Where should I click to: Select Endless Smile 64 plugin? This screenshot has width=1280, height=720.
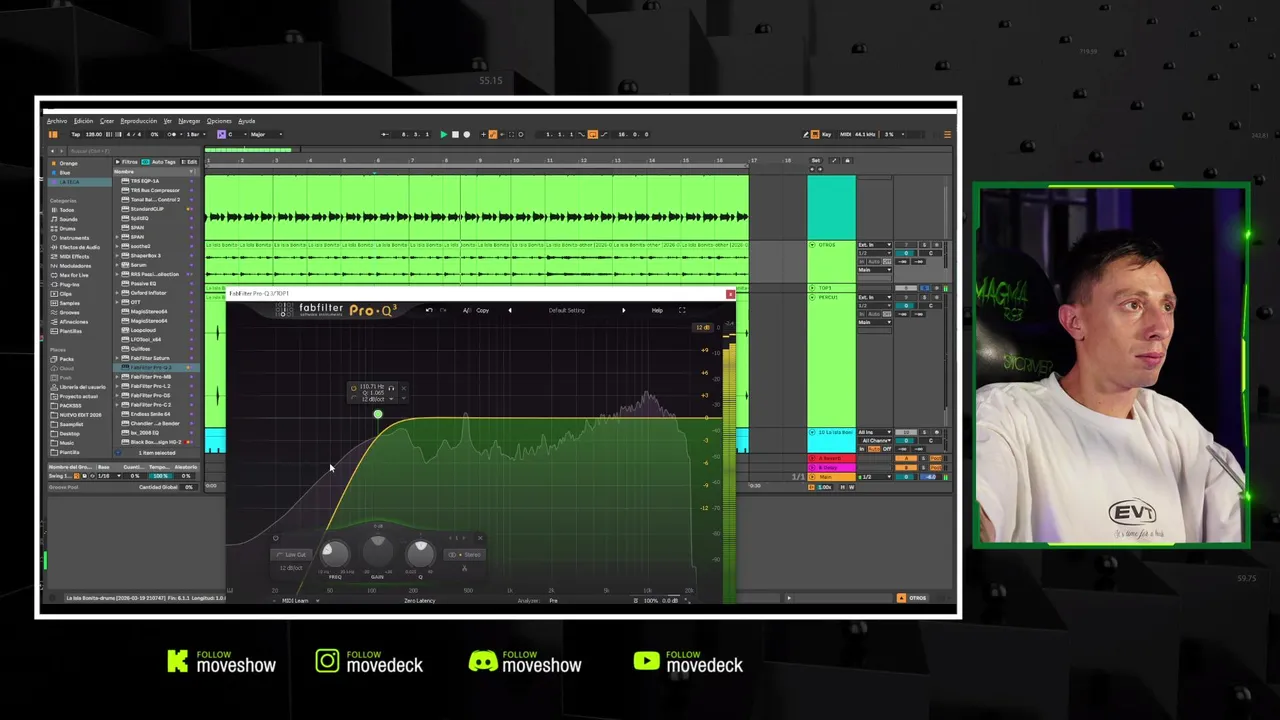pyautogui.click(x=150, y=414)
